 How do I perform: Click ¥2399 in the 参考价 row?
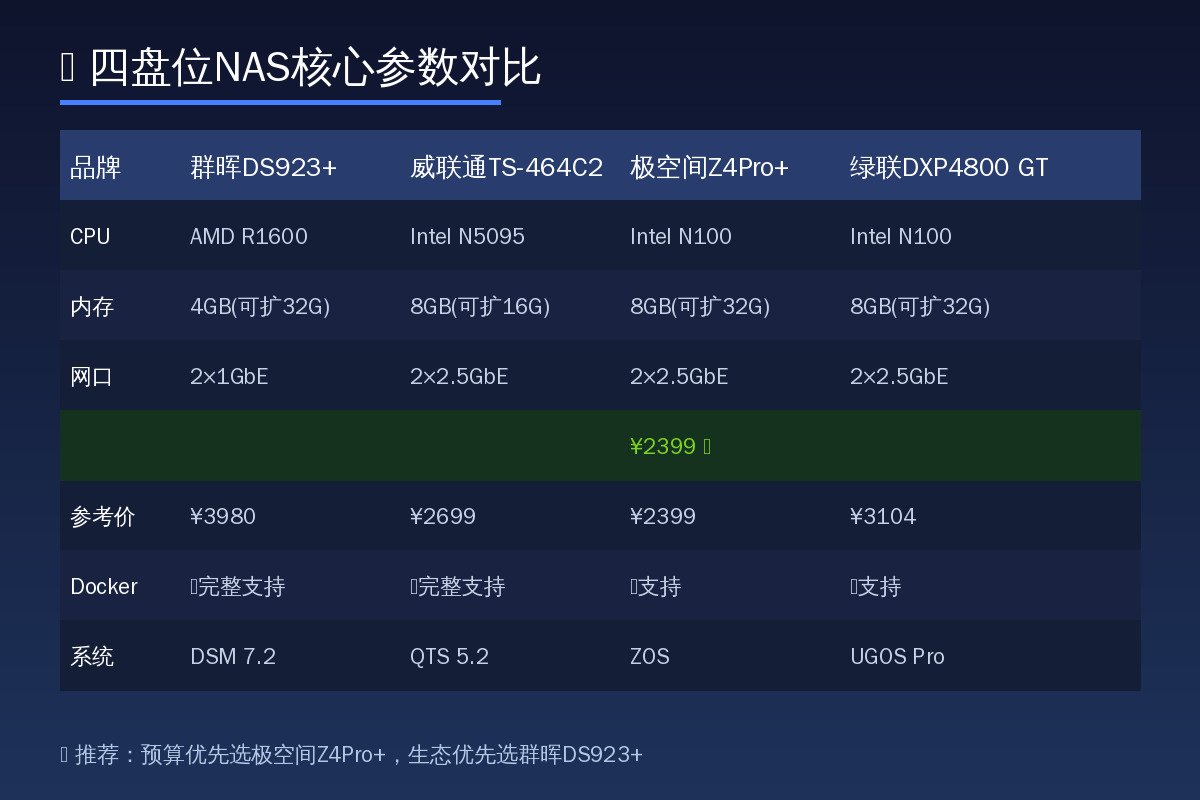663,517
